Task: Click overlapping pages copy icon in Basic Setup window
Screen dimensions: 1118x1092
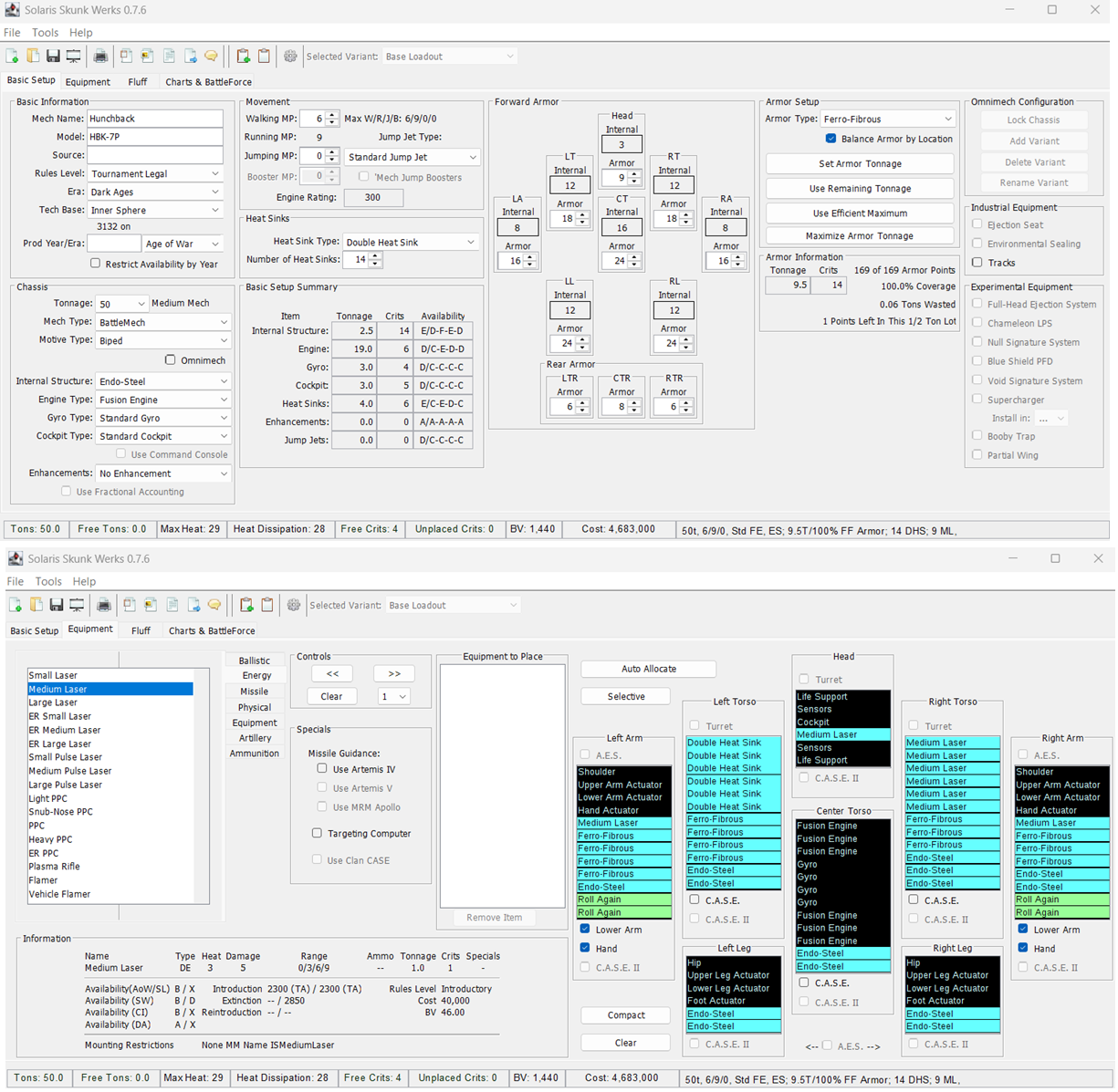Action: point(126,57)
